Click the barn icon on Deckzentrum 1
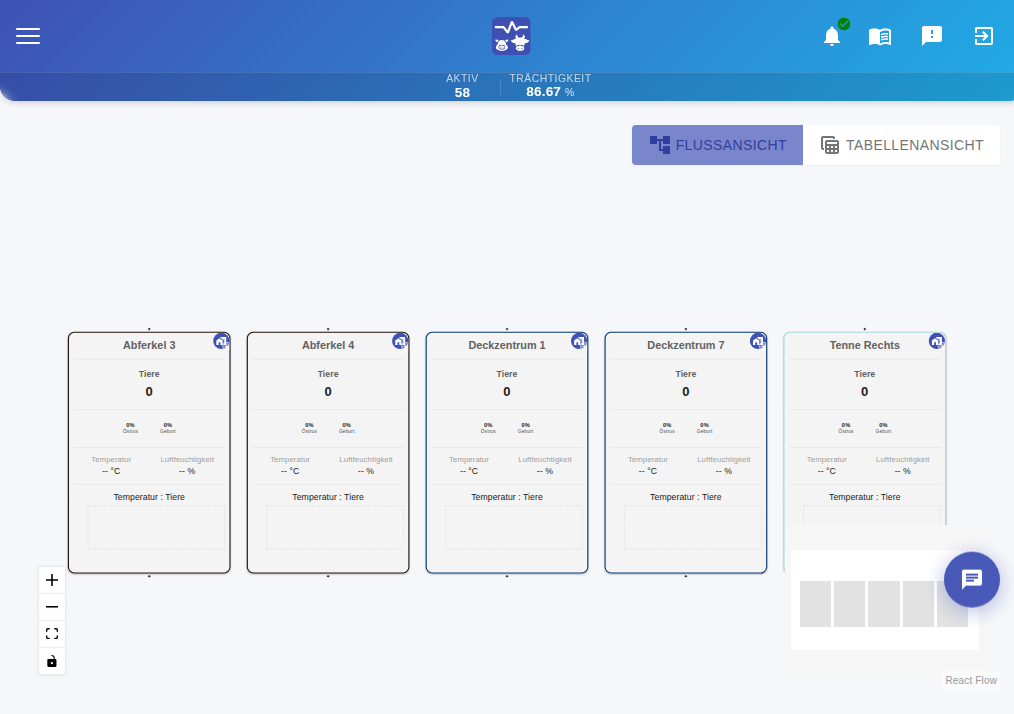 (x=579, y=341)
